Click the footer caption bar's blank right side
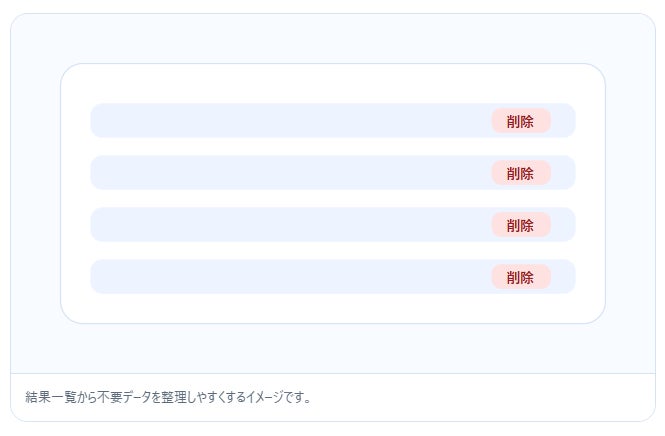665x436 pixels. tap(500, 397)
